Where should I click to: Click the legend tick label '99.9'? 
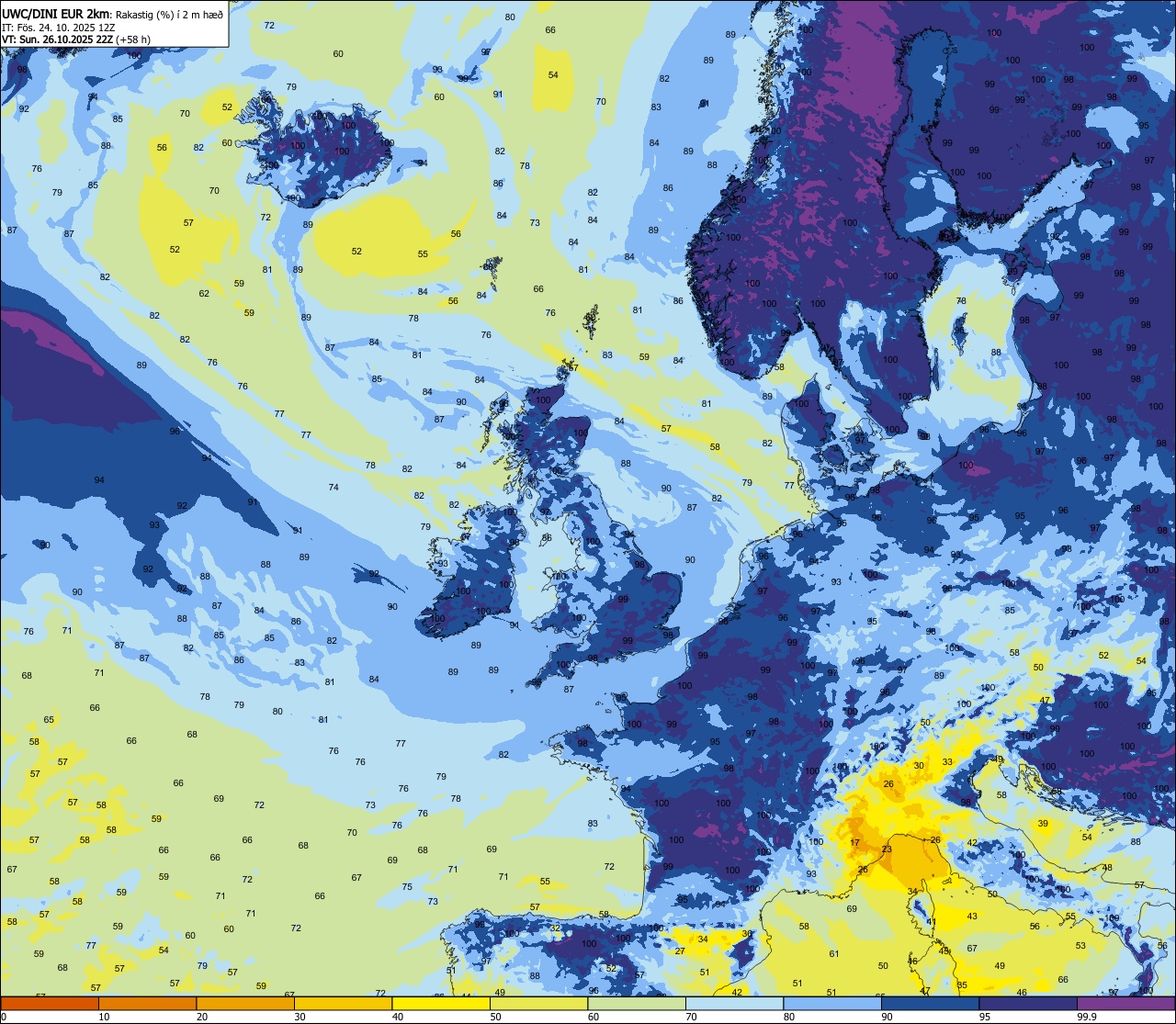1088,1017
